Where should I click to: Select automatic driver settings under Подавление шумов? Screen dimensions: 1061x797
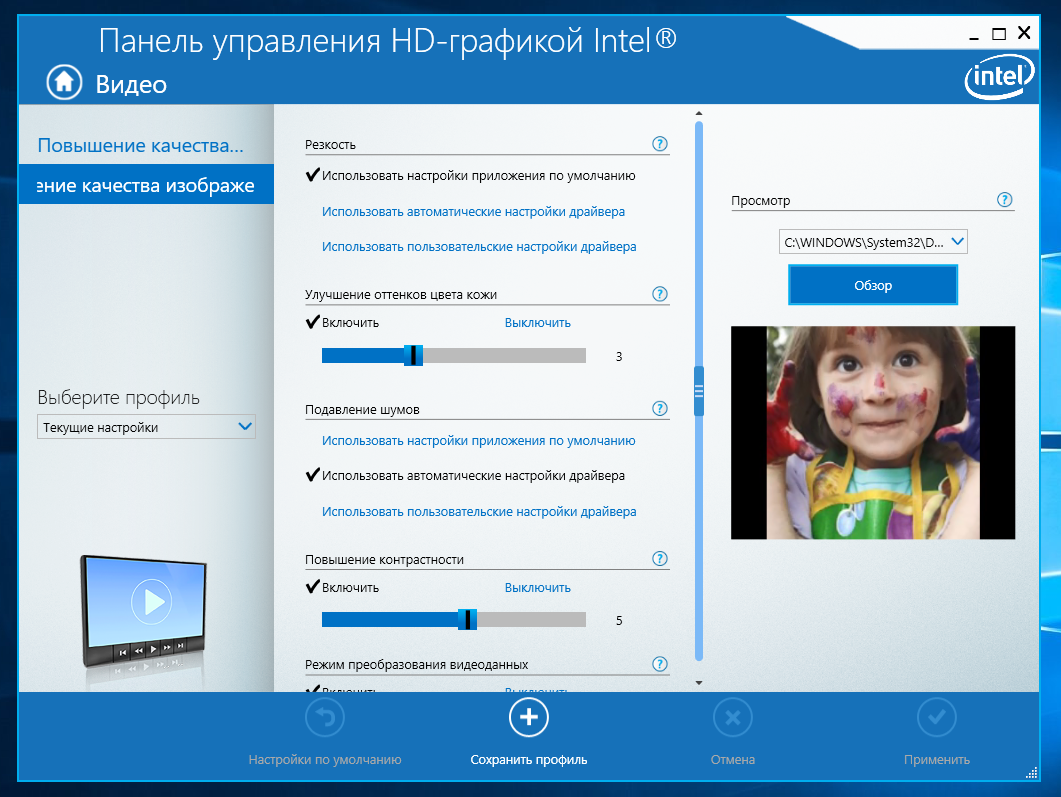473,476
